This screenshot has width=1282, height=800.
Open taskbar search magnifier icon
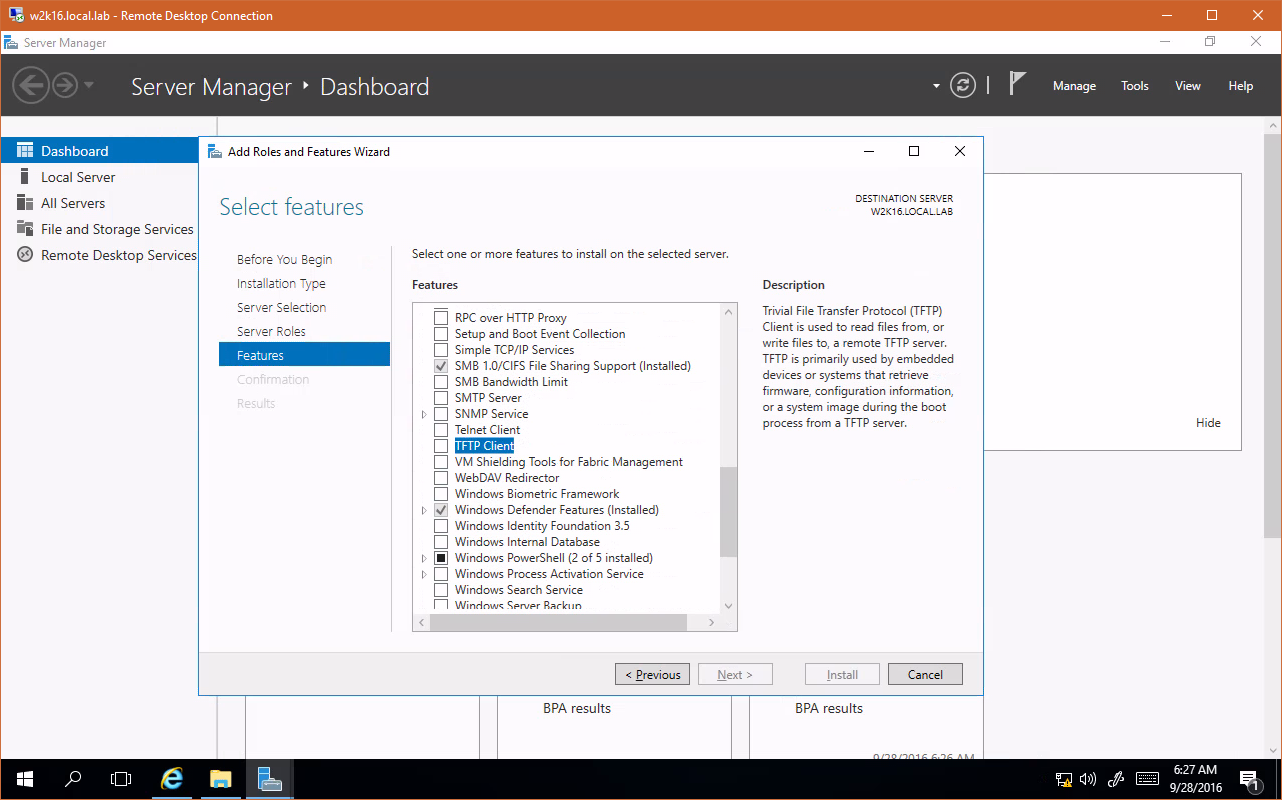tap(73, 779)
